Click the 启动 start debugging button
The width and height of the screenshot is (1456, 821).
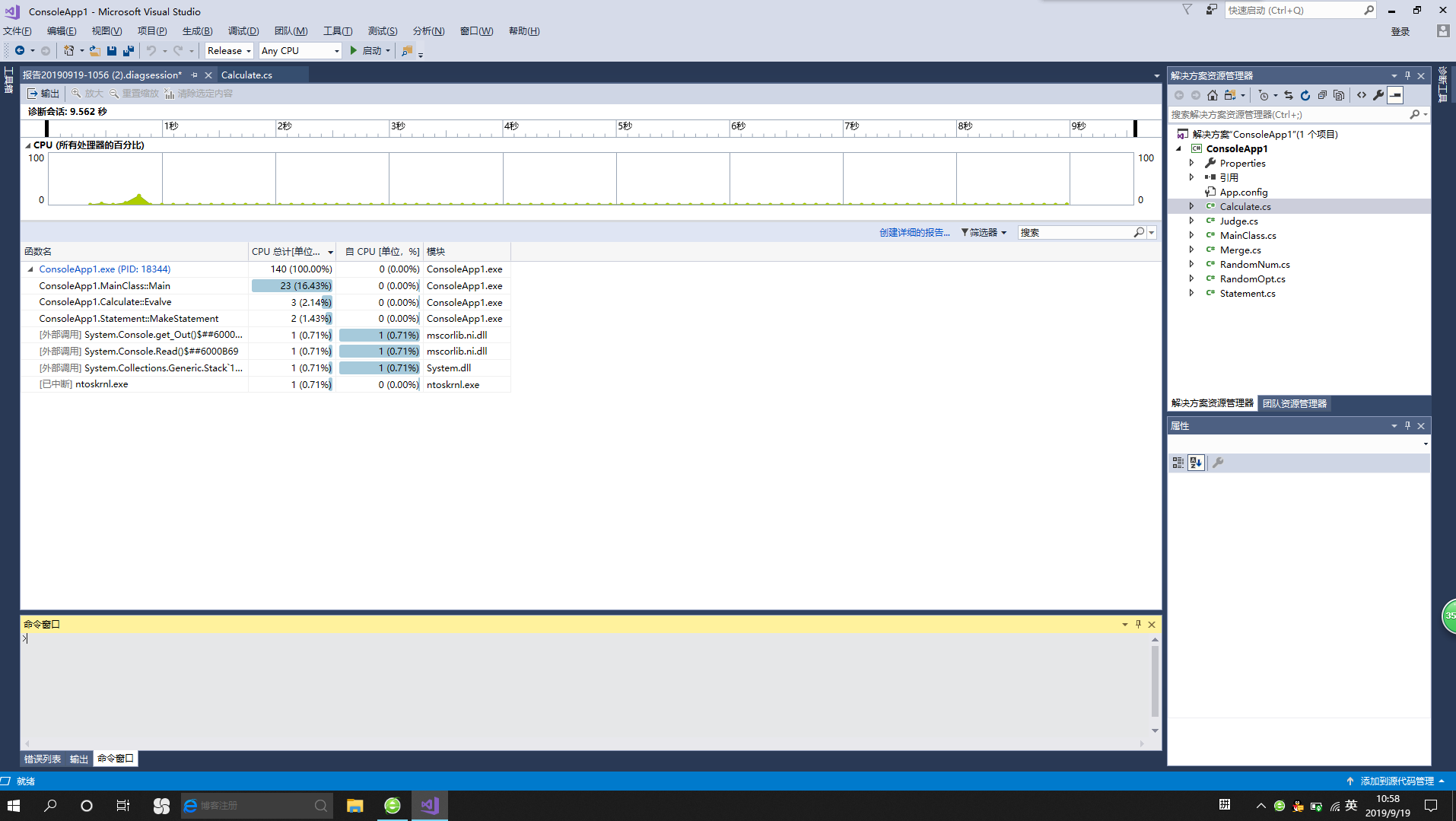coord(365,51)
